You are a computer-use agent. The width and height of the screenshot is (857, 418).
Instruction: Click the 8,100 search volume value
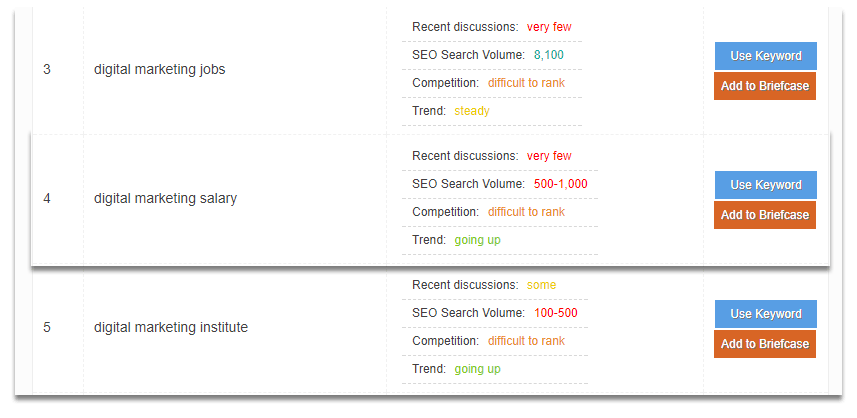549,55
